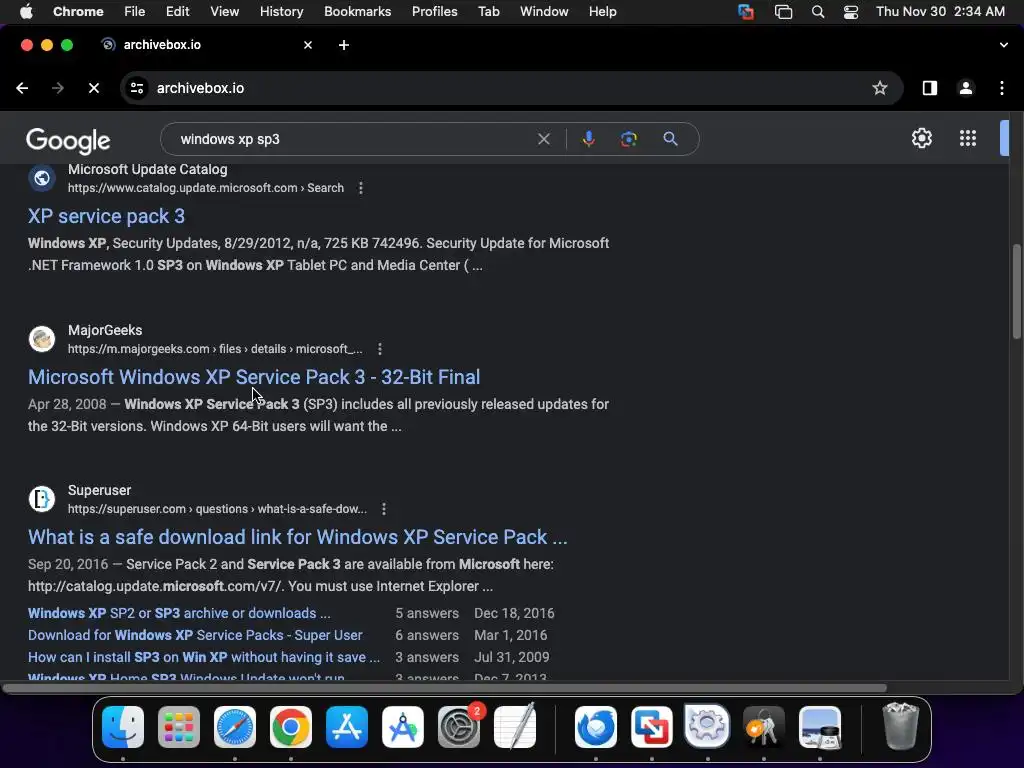
Task: Open the Bookmarks menu
Action: [357, 12]
